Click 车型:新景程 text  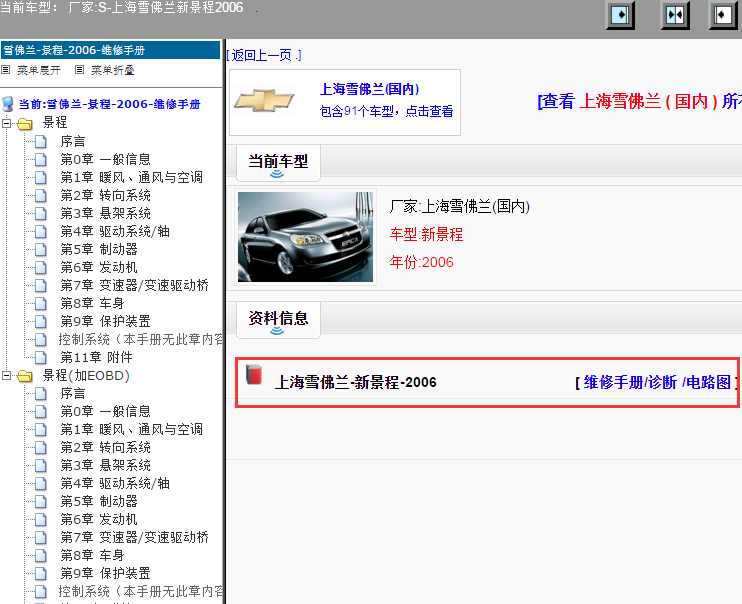[x=426, y=234]
